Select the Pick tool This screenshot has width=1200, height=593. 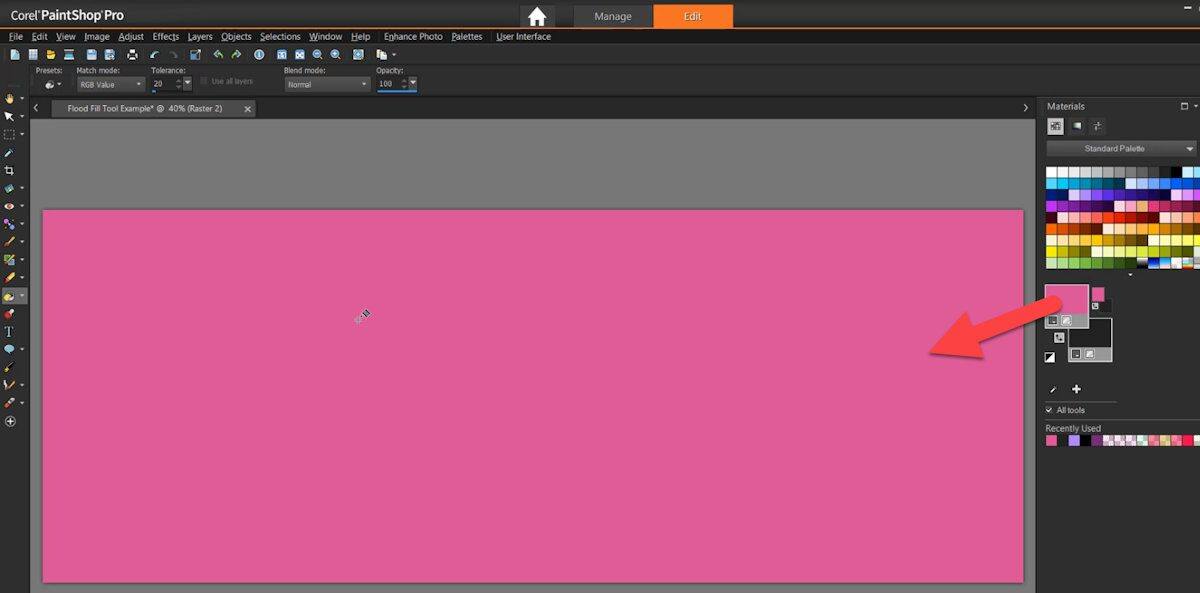[12, 116]
